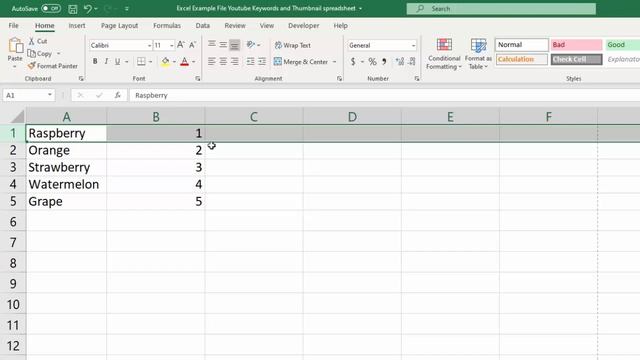Viewport: 640px width, 360px height.
Task: Open Customize Quick Access Toolbar dropdown
Action: point(127,9)
